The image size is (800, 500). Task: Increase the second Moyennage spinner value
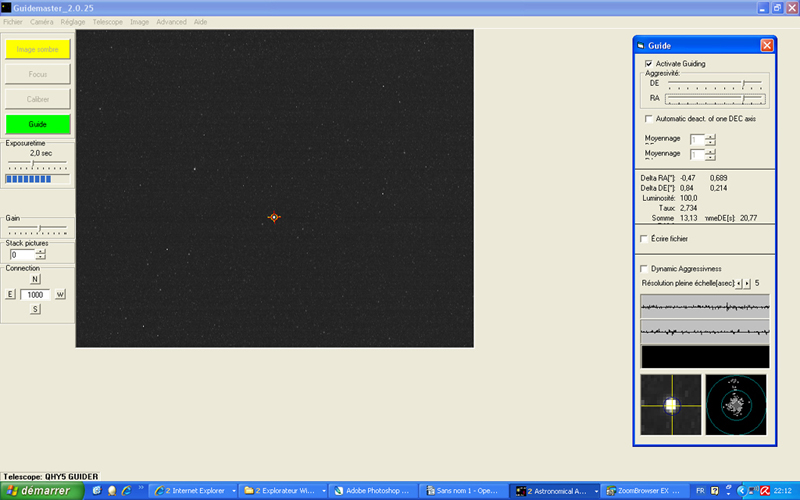click(711, 152)
